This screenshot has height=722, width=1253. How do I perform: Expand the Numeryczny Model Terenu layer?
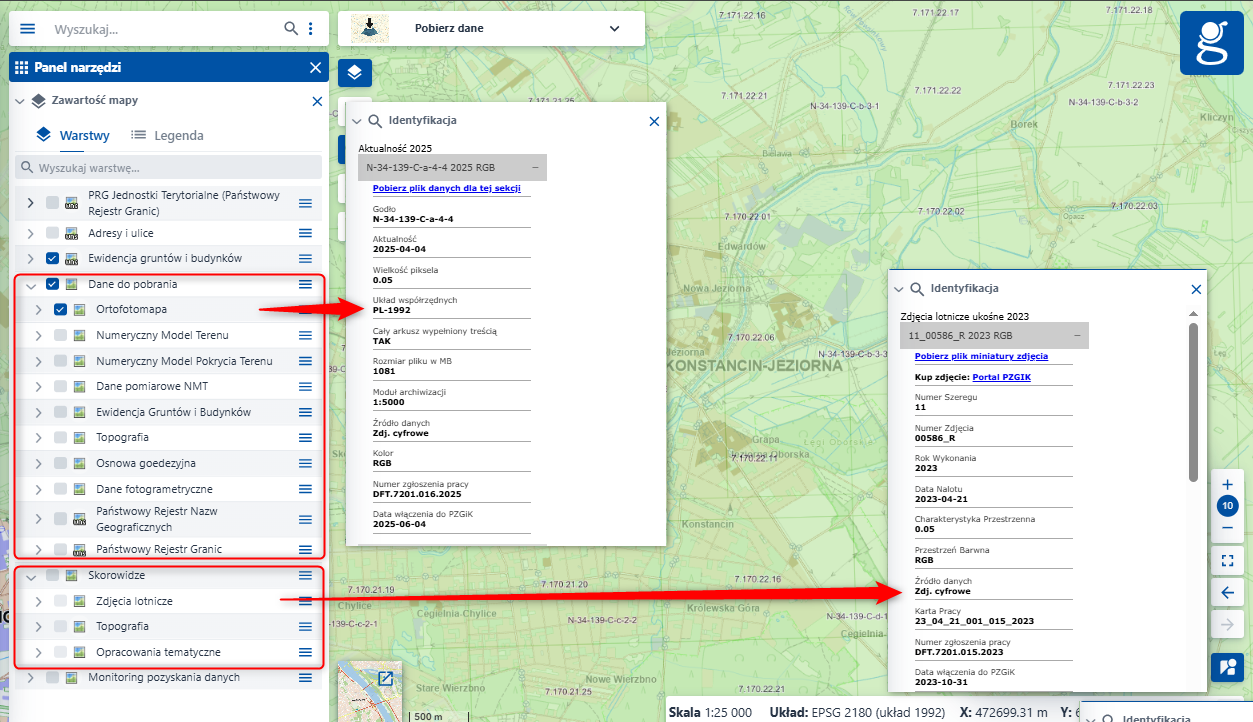[39, 336]
